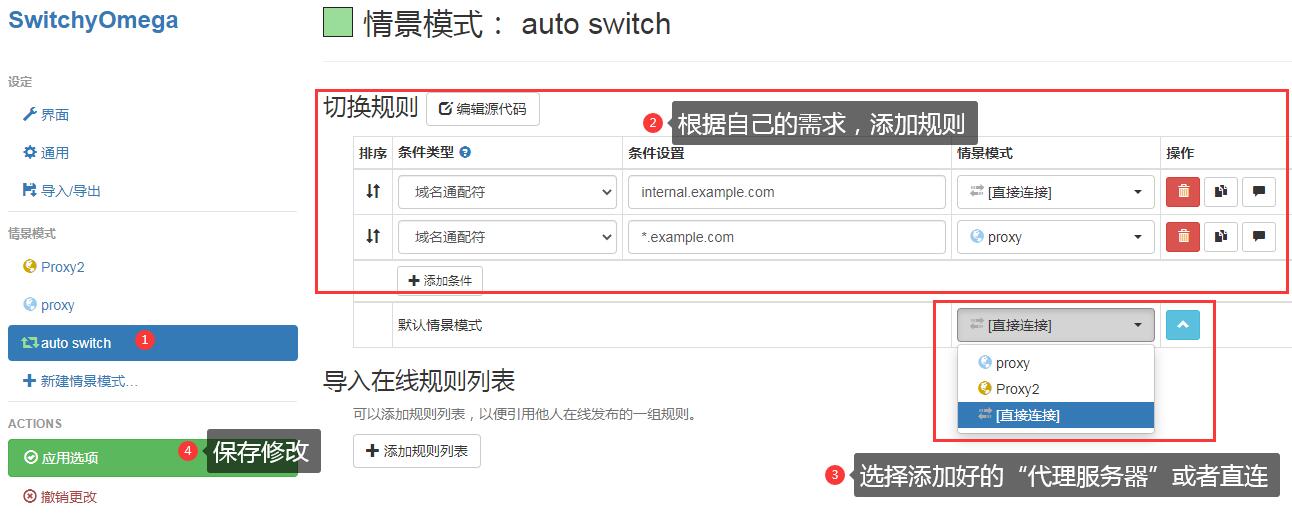
Task: Open condition type dropdown for internal.example.com
Action: click(x=507, y=192)
